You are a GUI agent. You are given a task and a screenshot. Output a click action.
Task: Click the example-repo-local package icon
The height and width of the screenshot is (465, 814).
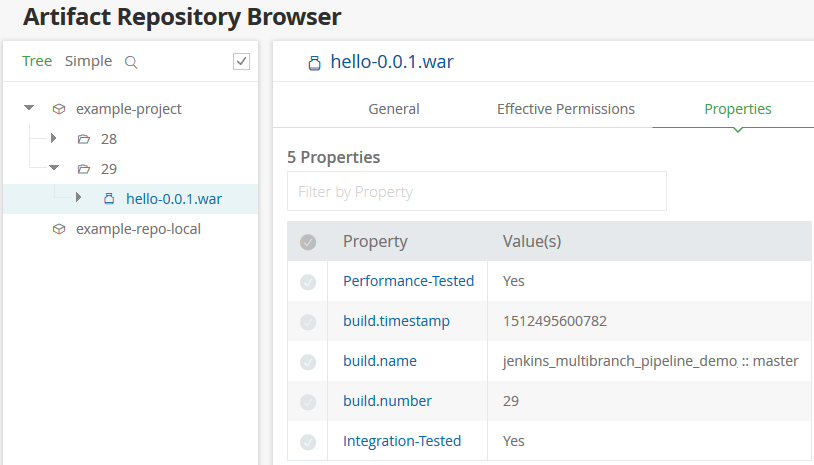(59, 229)
